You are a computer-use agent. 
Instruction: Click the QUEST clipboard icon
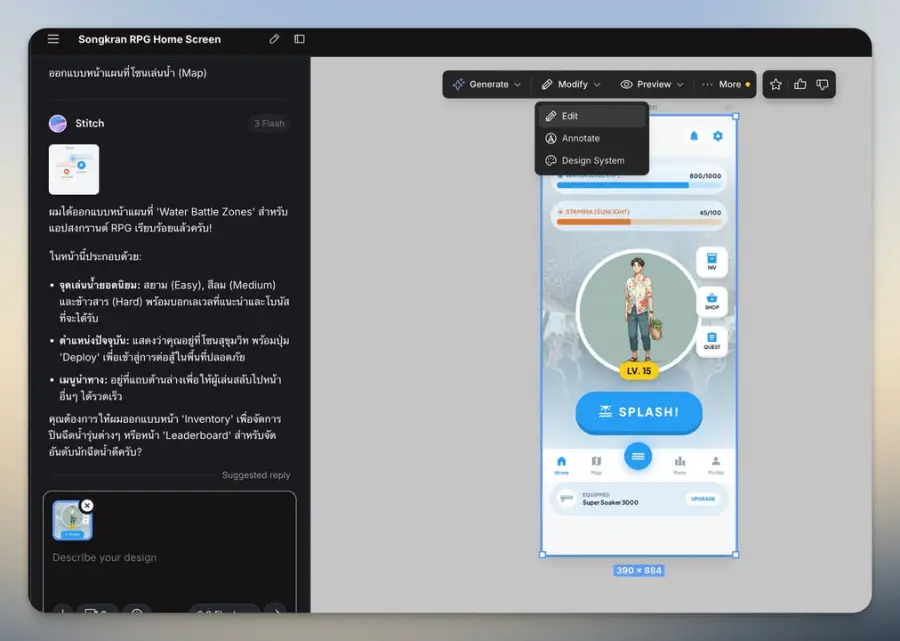click(712, 341)
